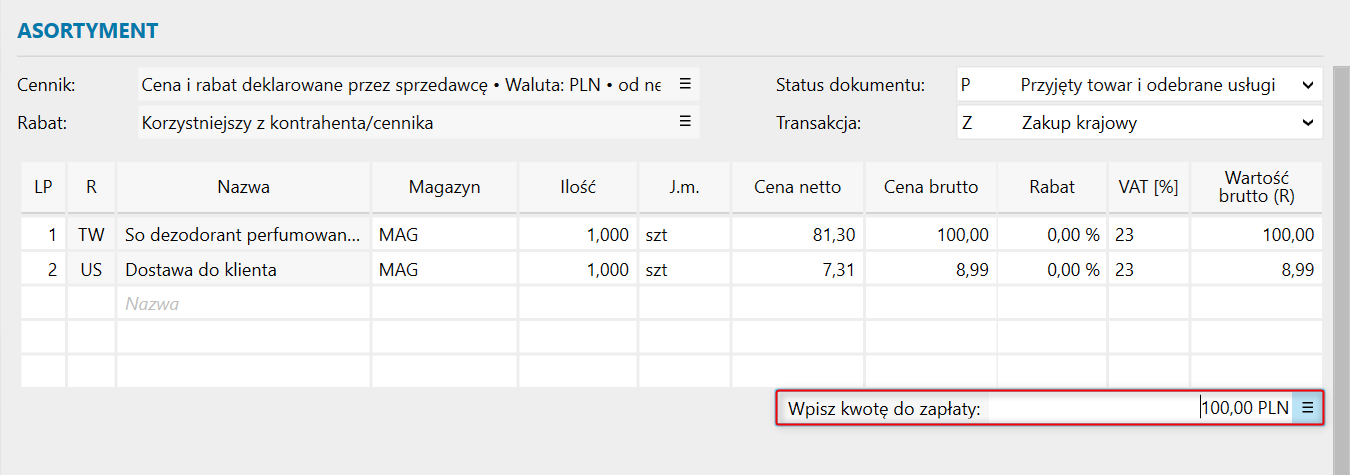
Task: Click the Rabat discount type field
Action: pyautogui.click(x=402, y=123)
